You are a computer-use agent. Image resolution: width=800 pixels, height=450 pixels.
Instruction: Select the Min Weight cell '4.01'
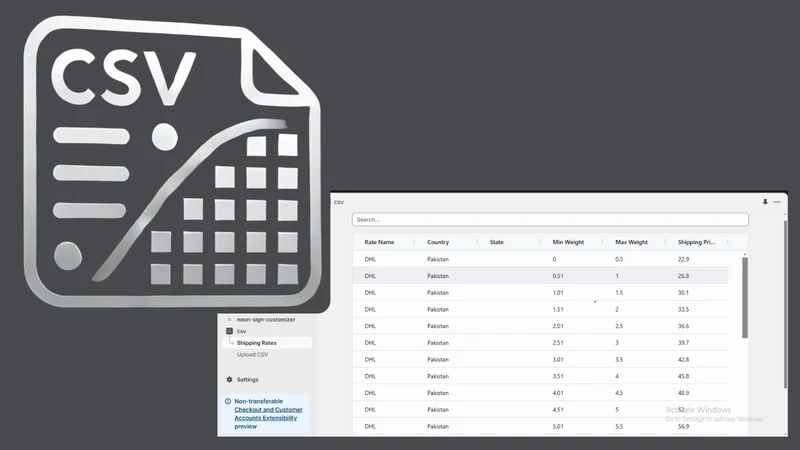click(x=558, y=393)
